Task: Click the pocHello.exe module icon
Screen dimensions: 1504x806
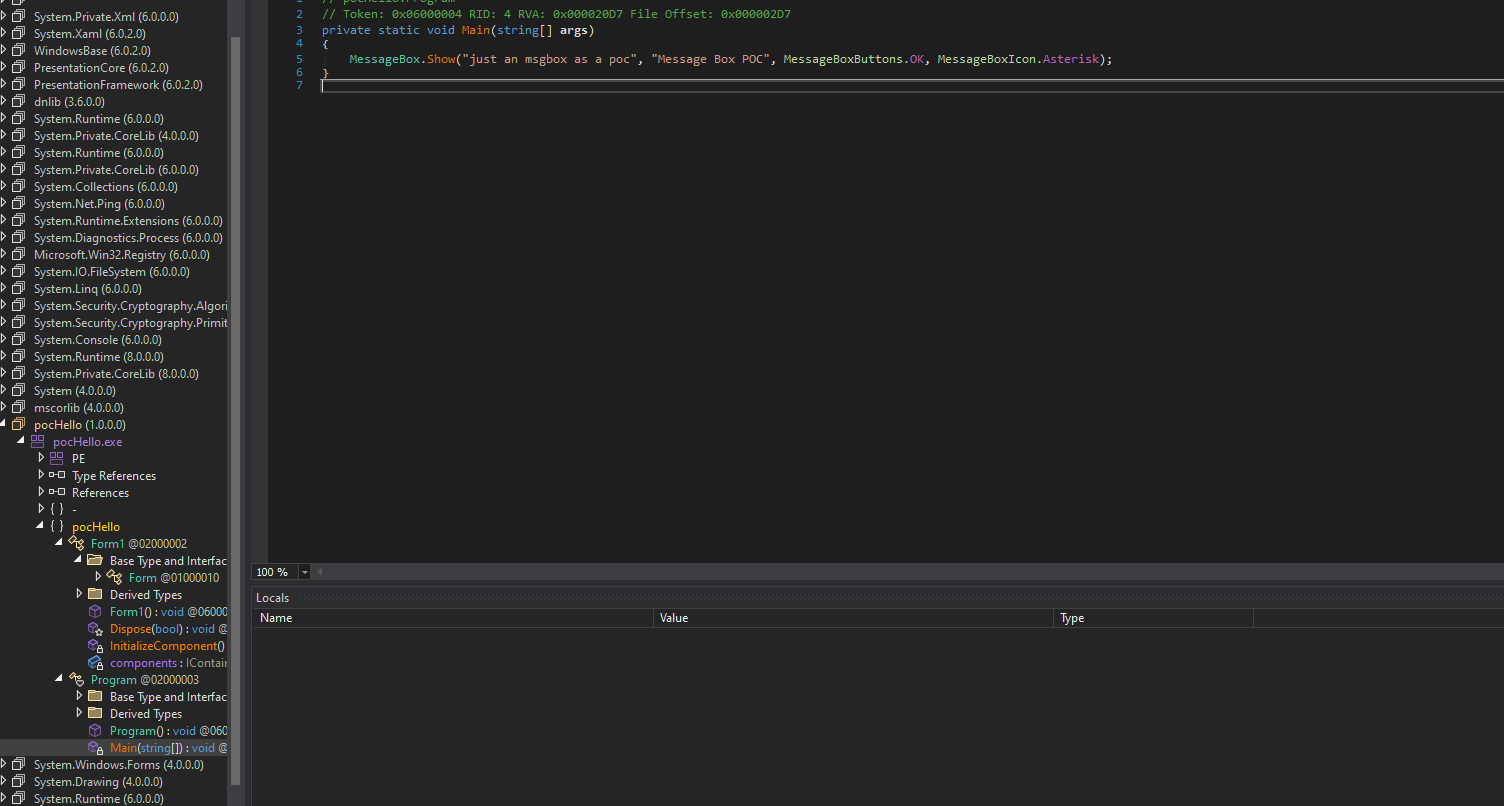Action: (38, 442)
